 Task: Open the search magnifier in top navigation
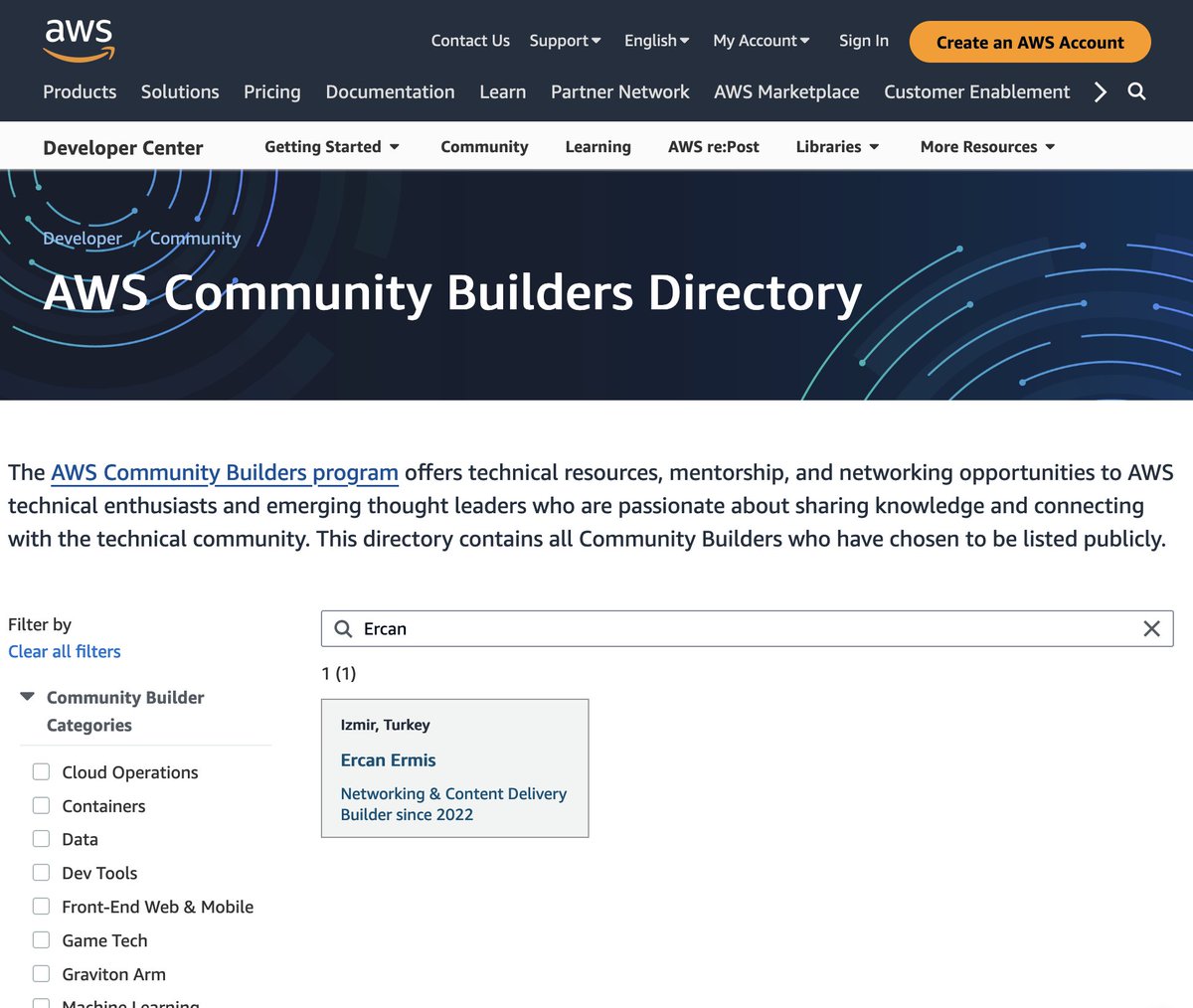1137,91
